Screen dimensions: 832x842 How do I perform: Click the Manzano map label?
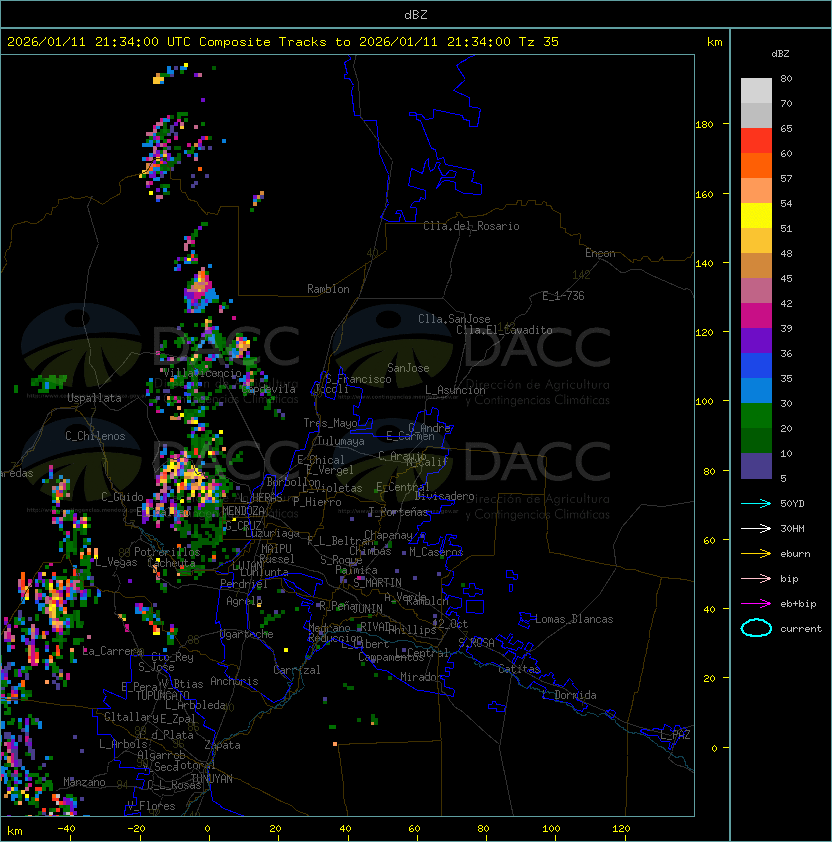[84, 782]
